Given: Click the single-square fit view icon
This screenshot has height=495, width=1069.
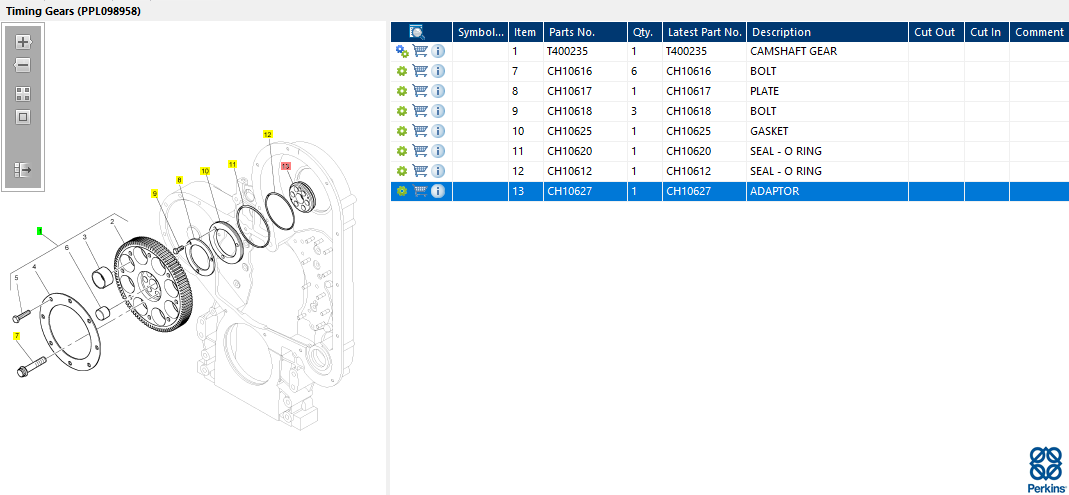Looking at the screenshot, I should click(23, 117).
